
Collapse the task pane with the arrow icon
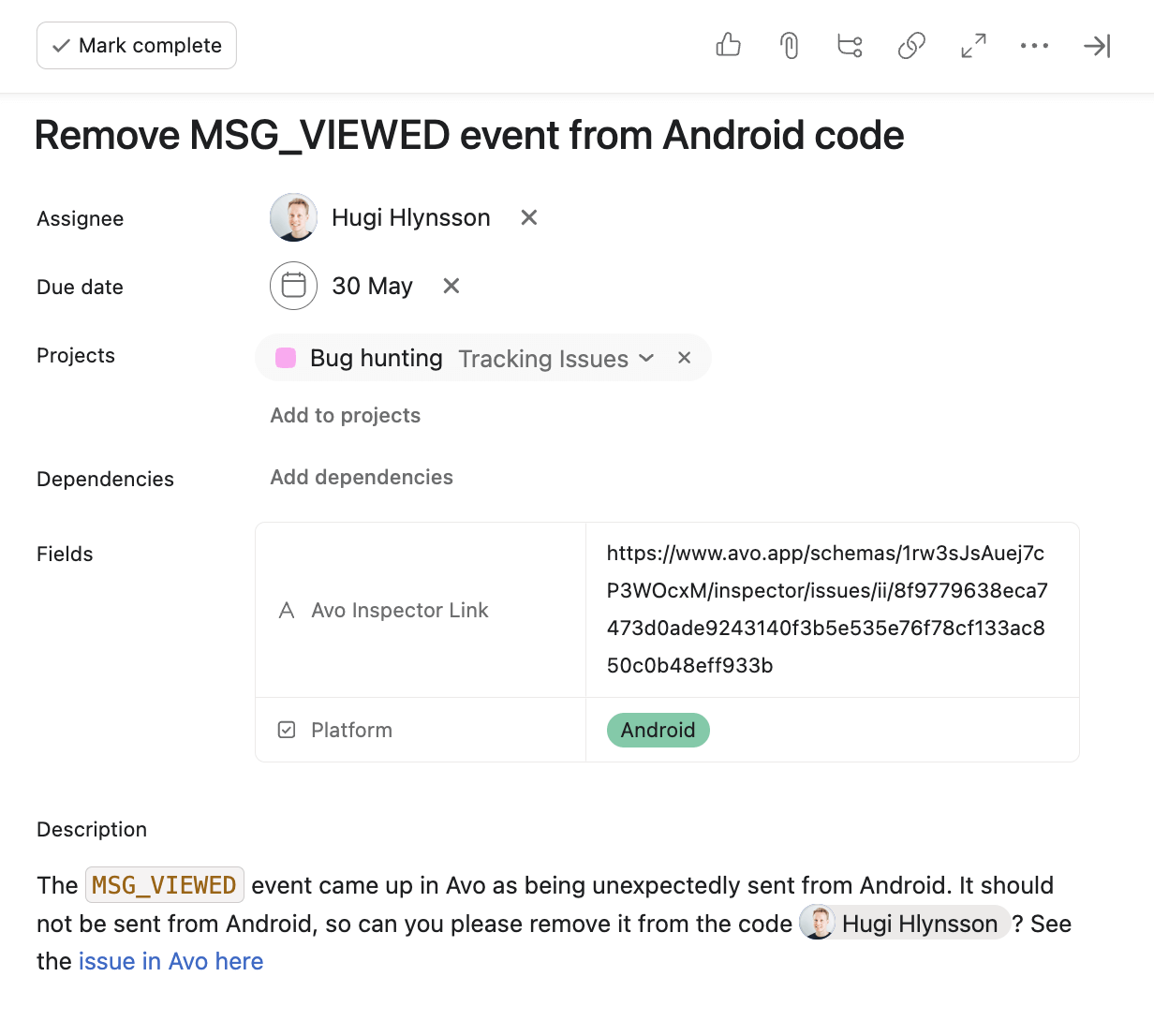click(1096, 45)
